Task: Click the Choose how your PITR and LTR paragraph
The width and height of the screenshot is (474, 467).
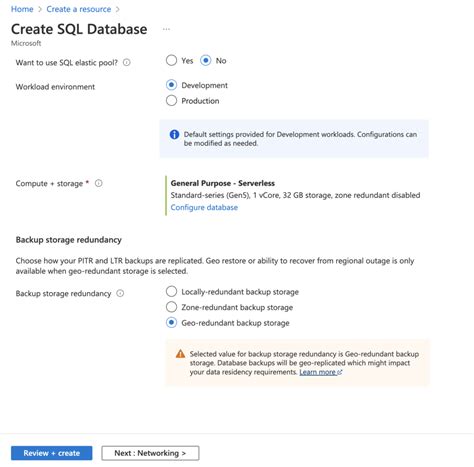Action: pyautogui.click(x=215, y=266)
